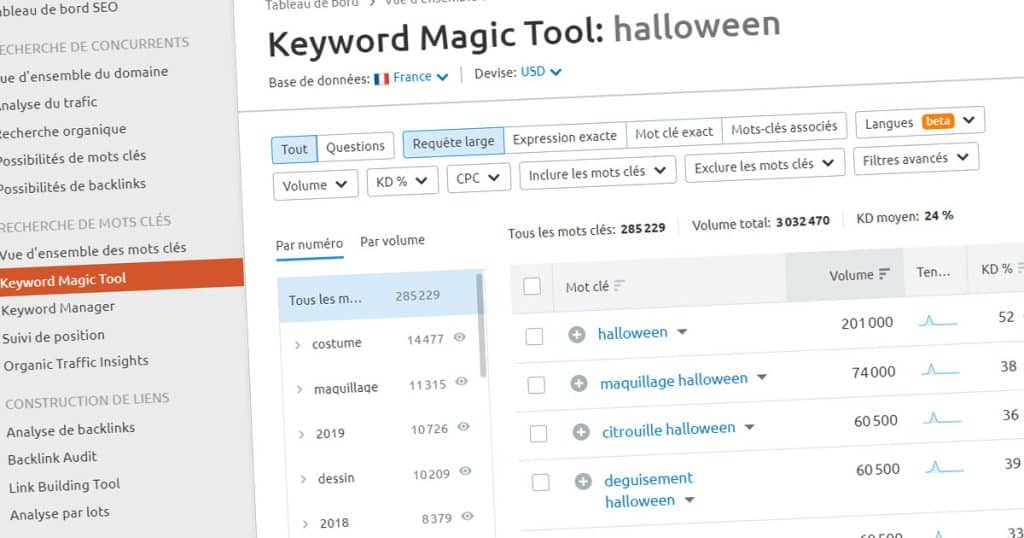Open dropdown arrow next to citrouille halloween
The image size is (1024, 538).
tap(750, 427)
